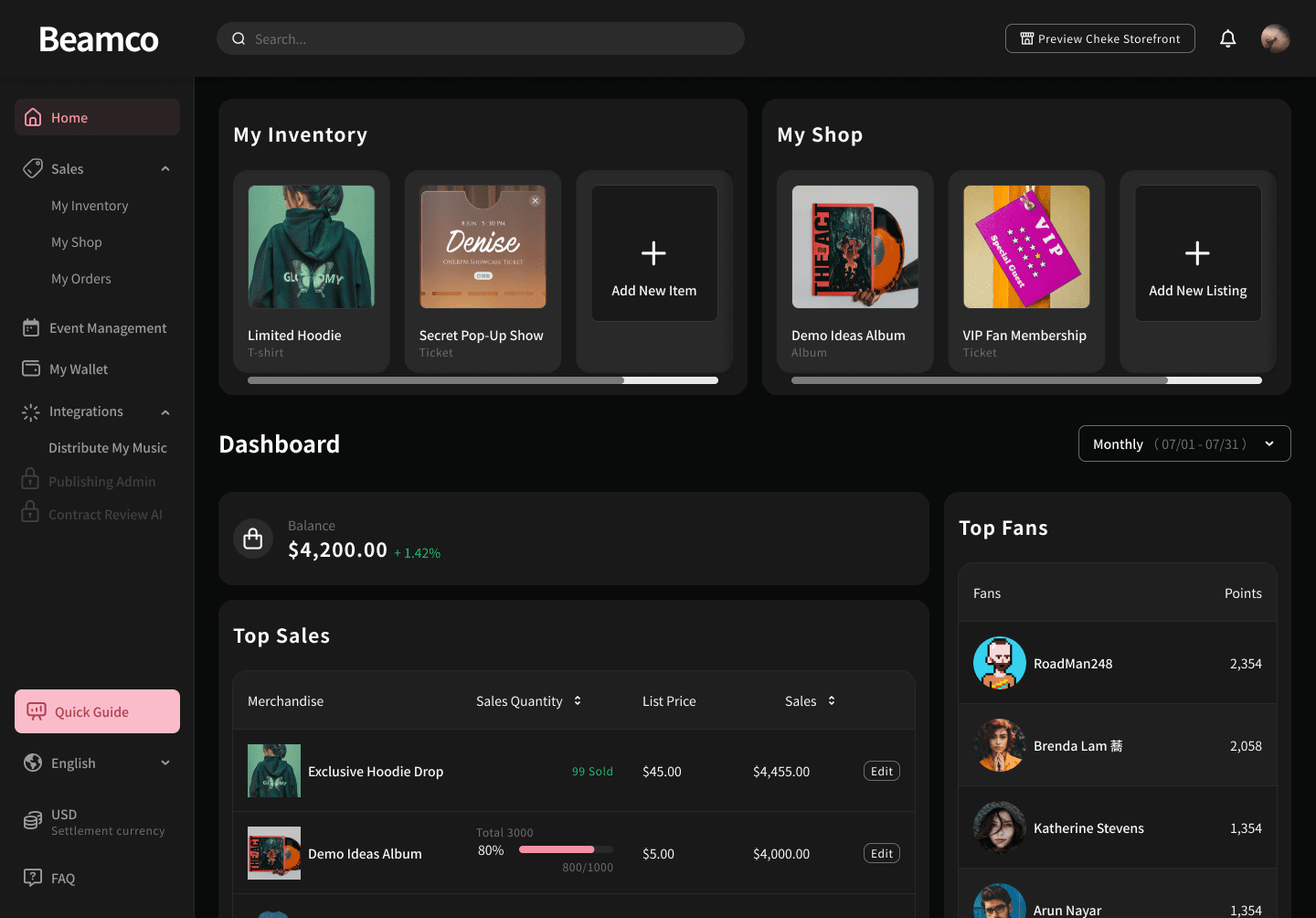The width and height of the screenshot is (1316, 918).
Task: Edit the Exclusive Hoodie Drop row
Action: [x=881, y=772]
